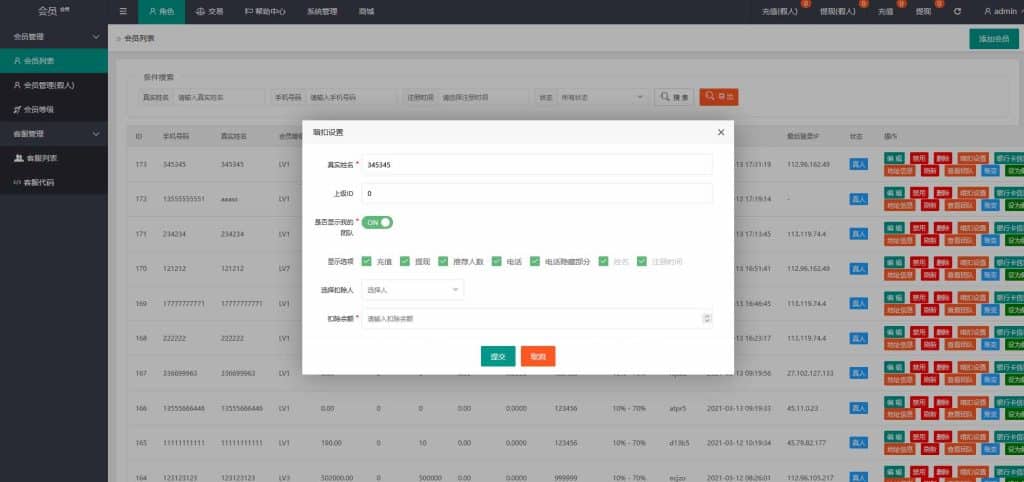Click phone number 17777777771 in the table
Screen dimensions: 1024x482
184,304
